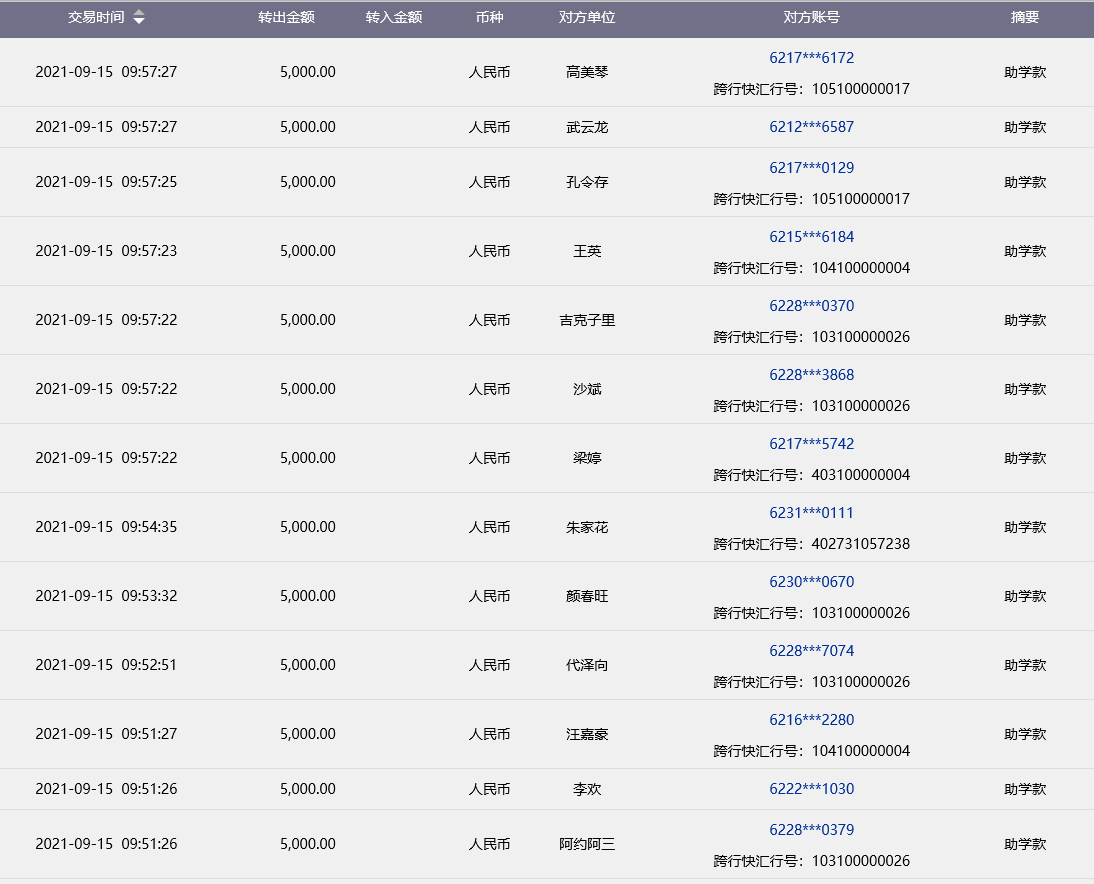Image resolution: width=1094 pixels, height=884 pixels.
Task: Select account number 6228***0370
Action: coord(811,306)
